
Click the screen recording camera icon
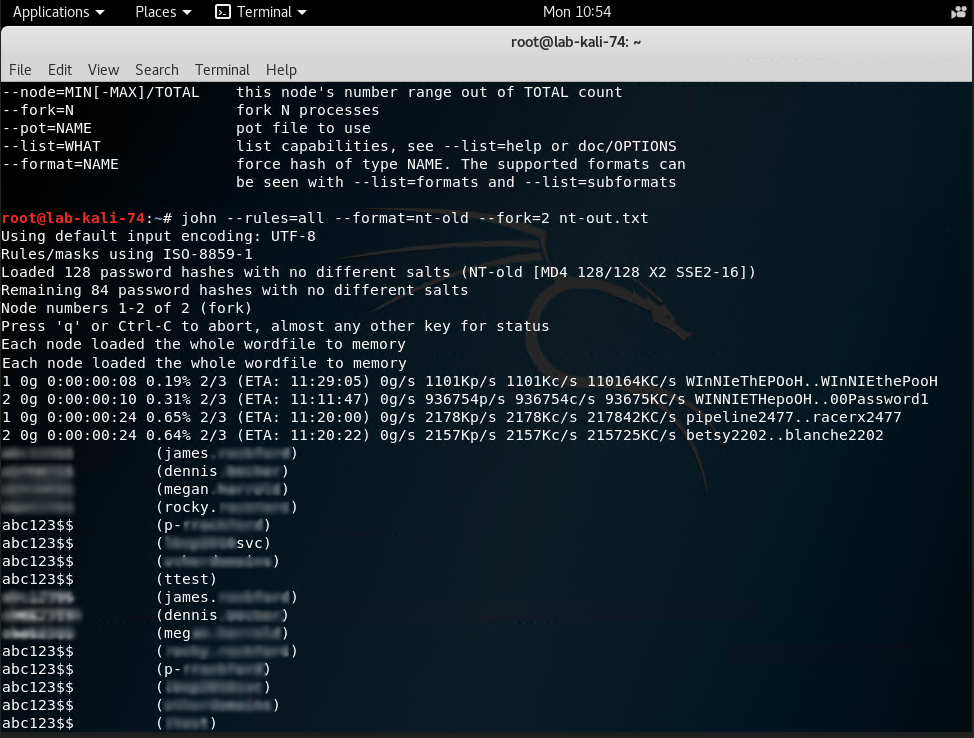958,12
